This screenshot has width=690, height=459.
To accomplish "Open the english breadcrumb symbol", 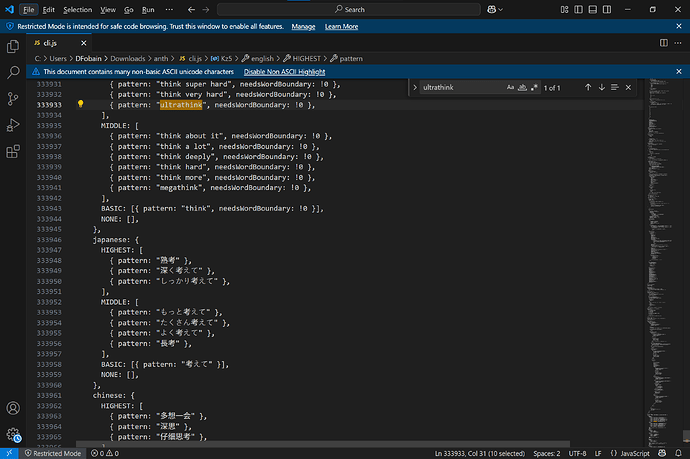I will pyautogui.click(x=257, y=59).
